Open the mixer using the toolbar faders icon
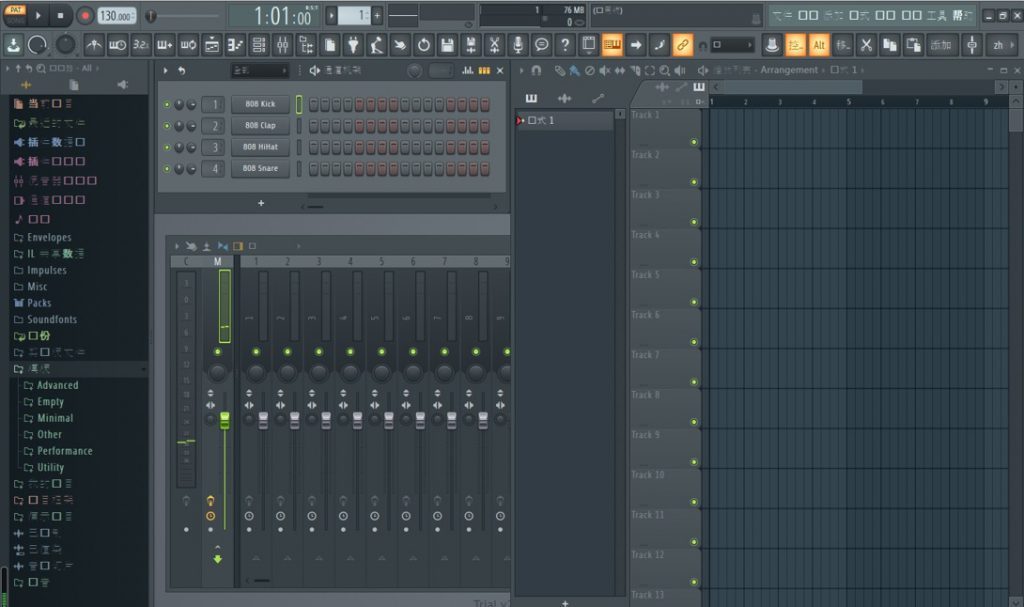Screen dimensions: 1024x607 [x=282, y=45]
